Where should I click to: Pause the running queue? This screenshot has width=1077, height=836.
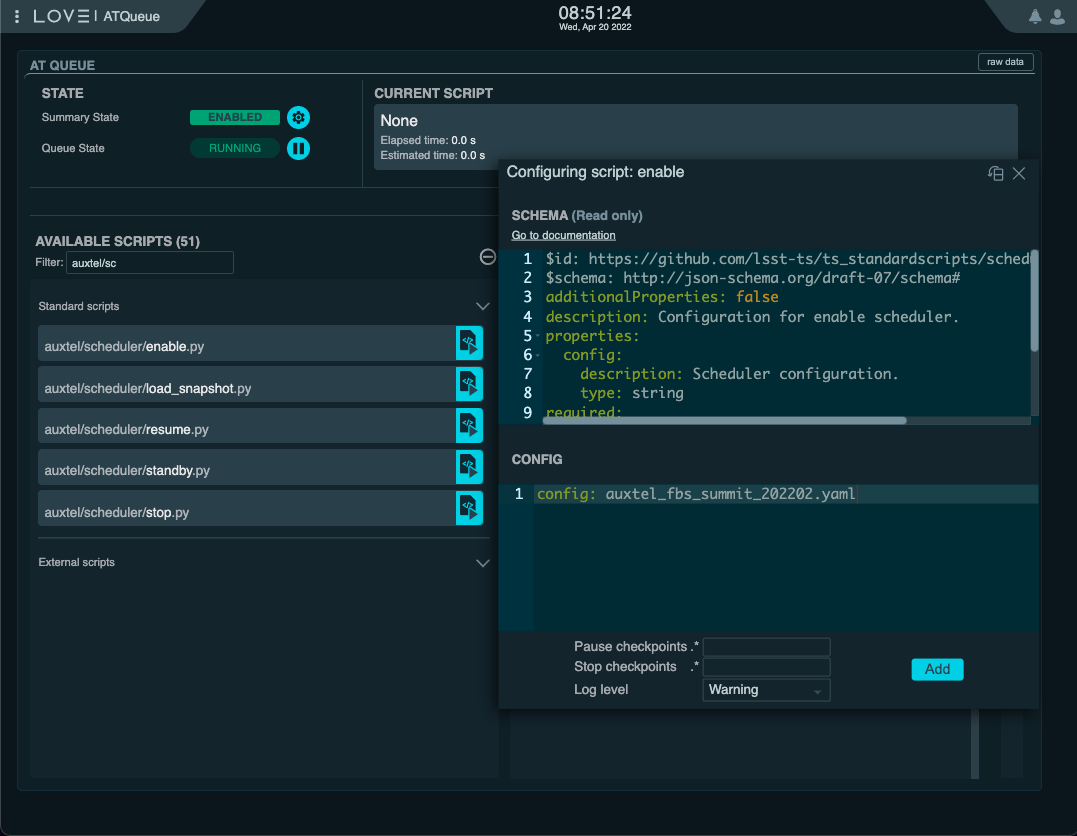(x=298, y=148)
